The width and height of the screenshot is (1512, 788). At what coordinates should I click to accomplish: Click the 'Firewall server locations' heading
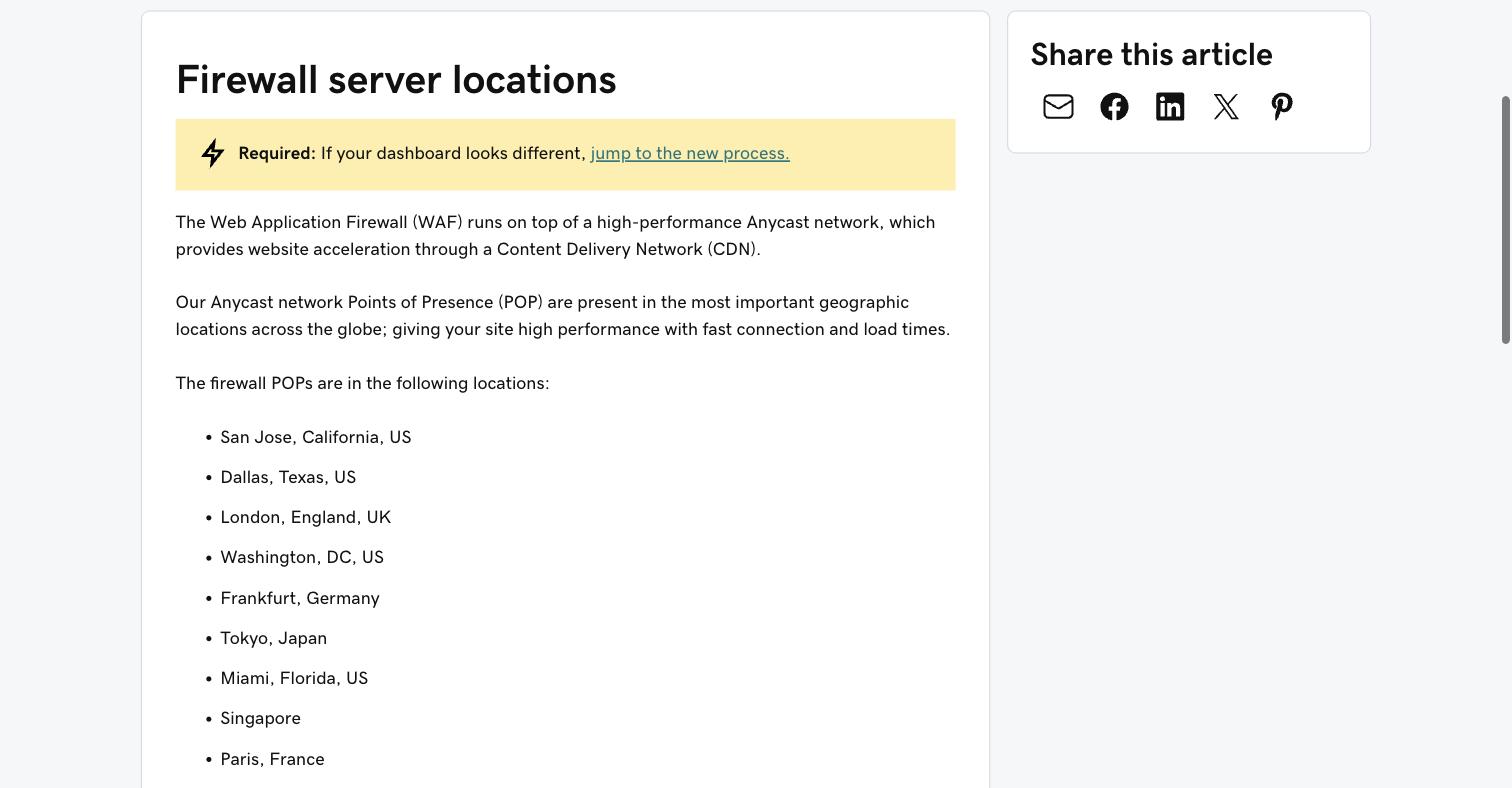point(396,80)
